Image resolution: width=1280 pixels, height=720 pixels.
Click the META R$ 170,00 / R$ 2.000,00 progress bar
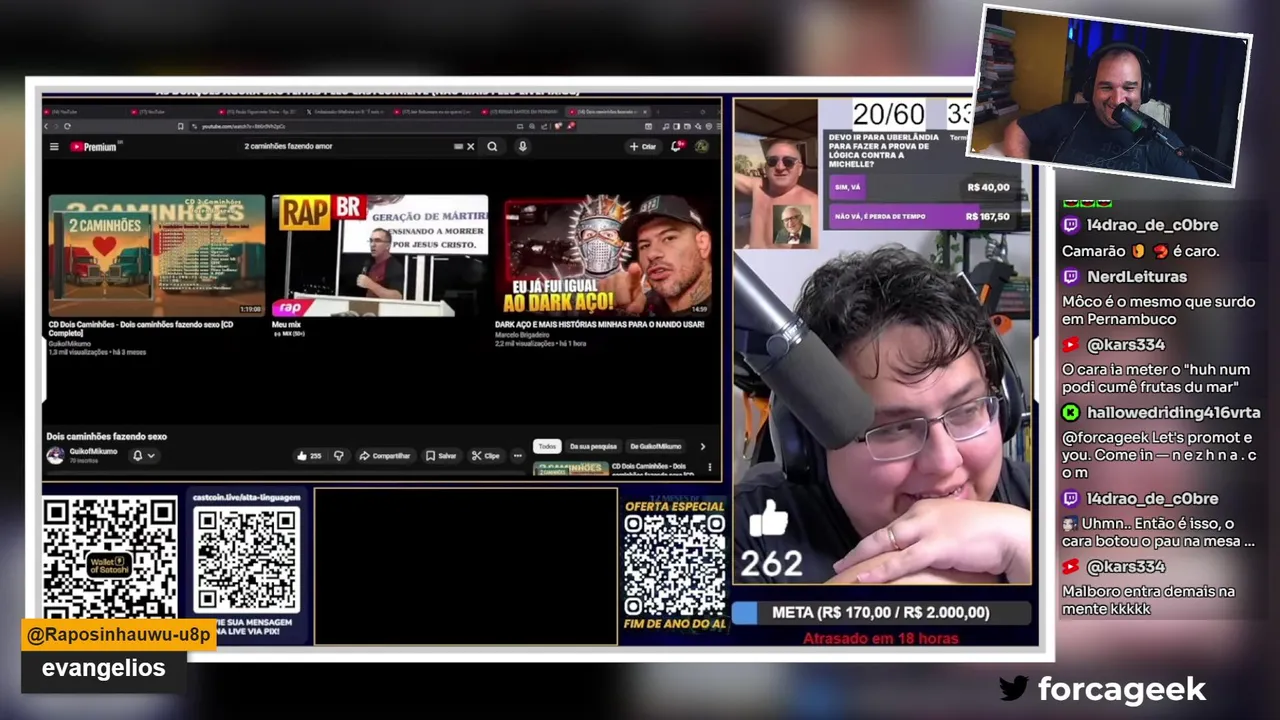tap(881, 613)
